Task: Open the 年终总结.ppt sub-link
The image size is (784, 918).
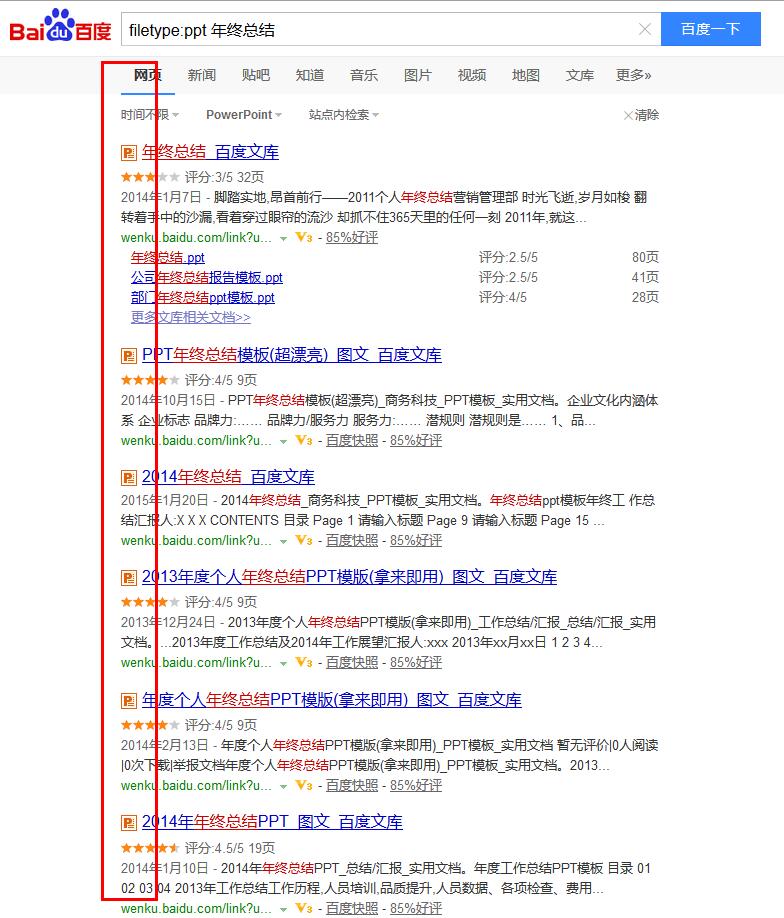Action: coord(167,258)
